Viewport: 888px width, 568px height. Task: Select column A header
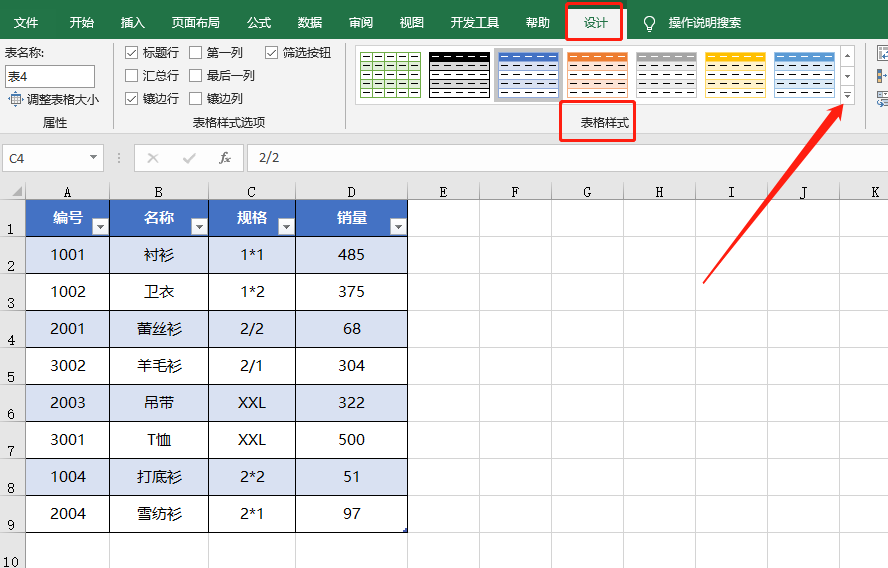tap(67, 192)
